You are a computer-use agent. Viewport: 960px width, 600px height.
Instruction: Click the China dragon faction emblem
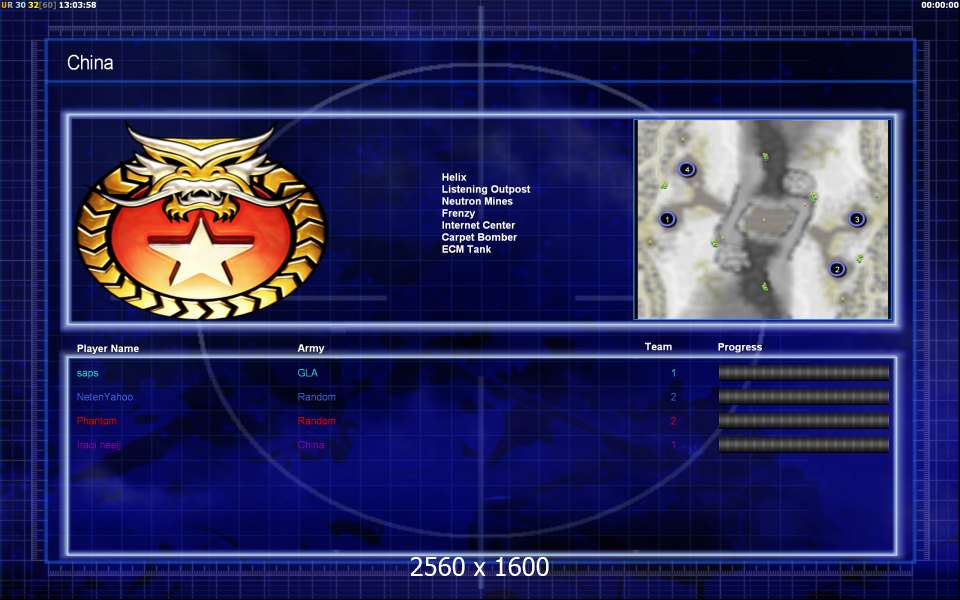pos(201,222)
